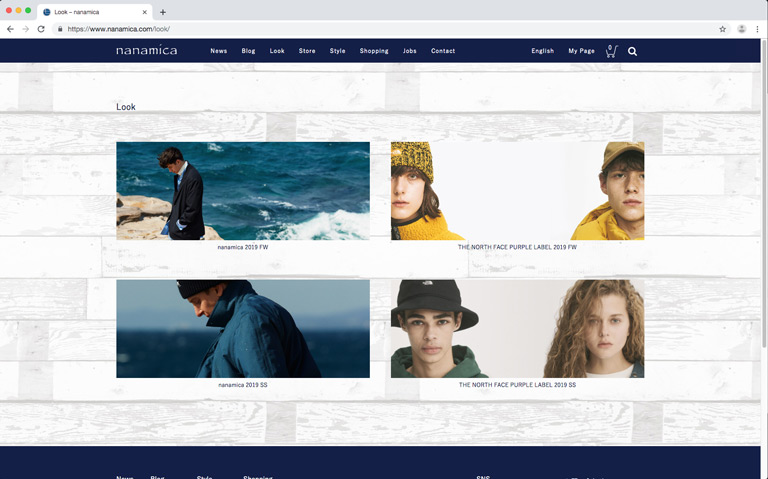
Task: Open the Chrome three-dot menu
Action: click(x=757, y=29)
